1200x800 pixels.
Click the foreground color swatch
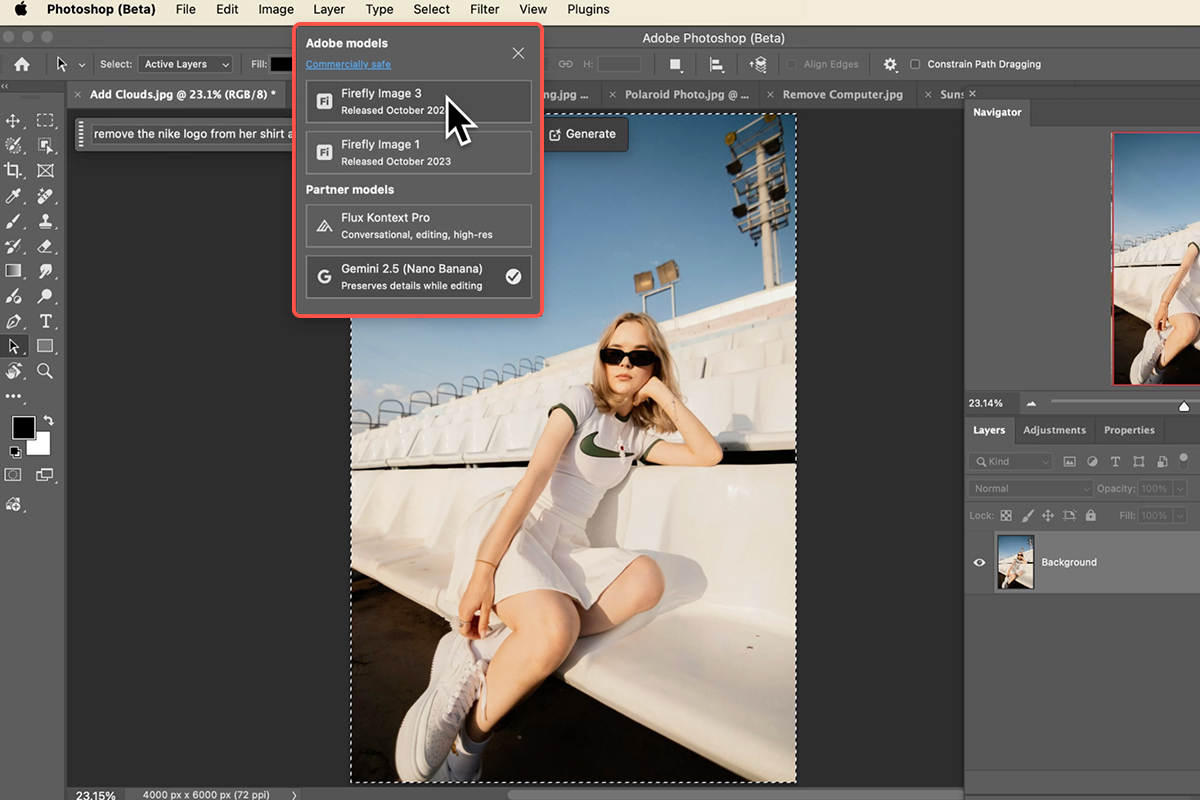(23, 428)
